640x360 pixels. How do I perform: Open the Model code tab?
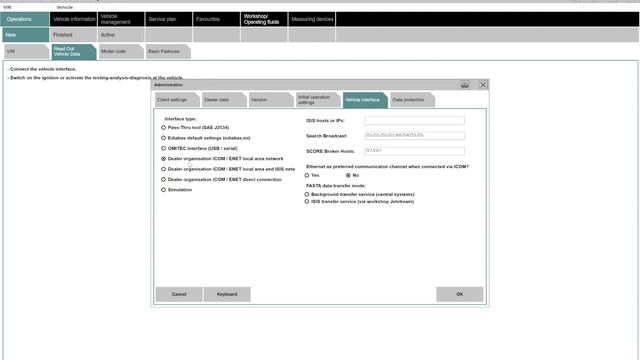(x=120, y=52)
